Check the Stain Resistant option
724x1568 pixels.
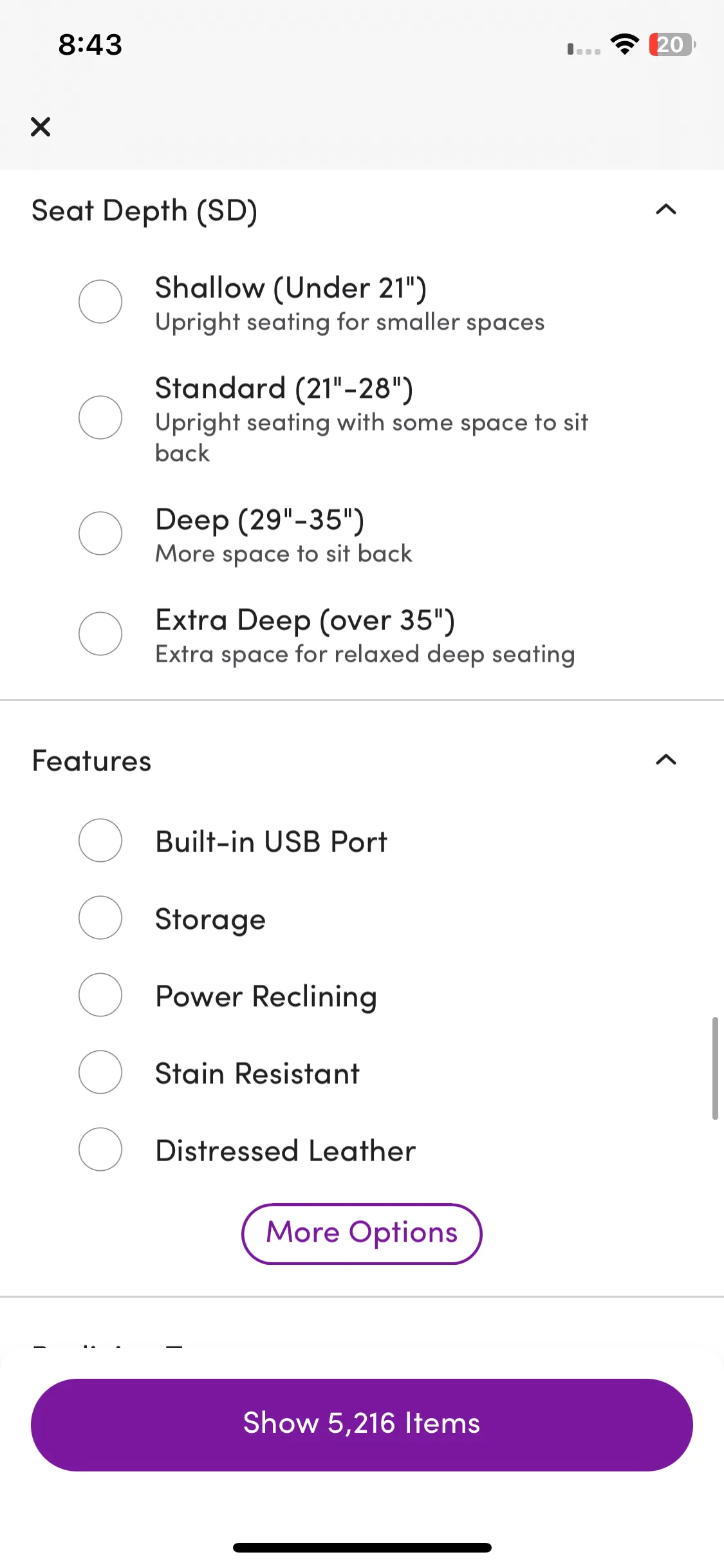(100, 1072)
